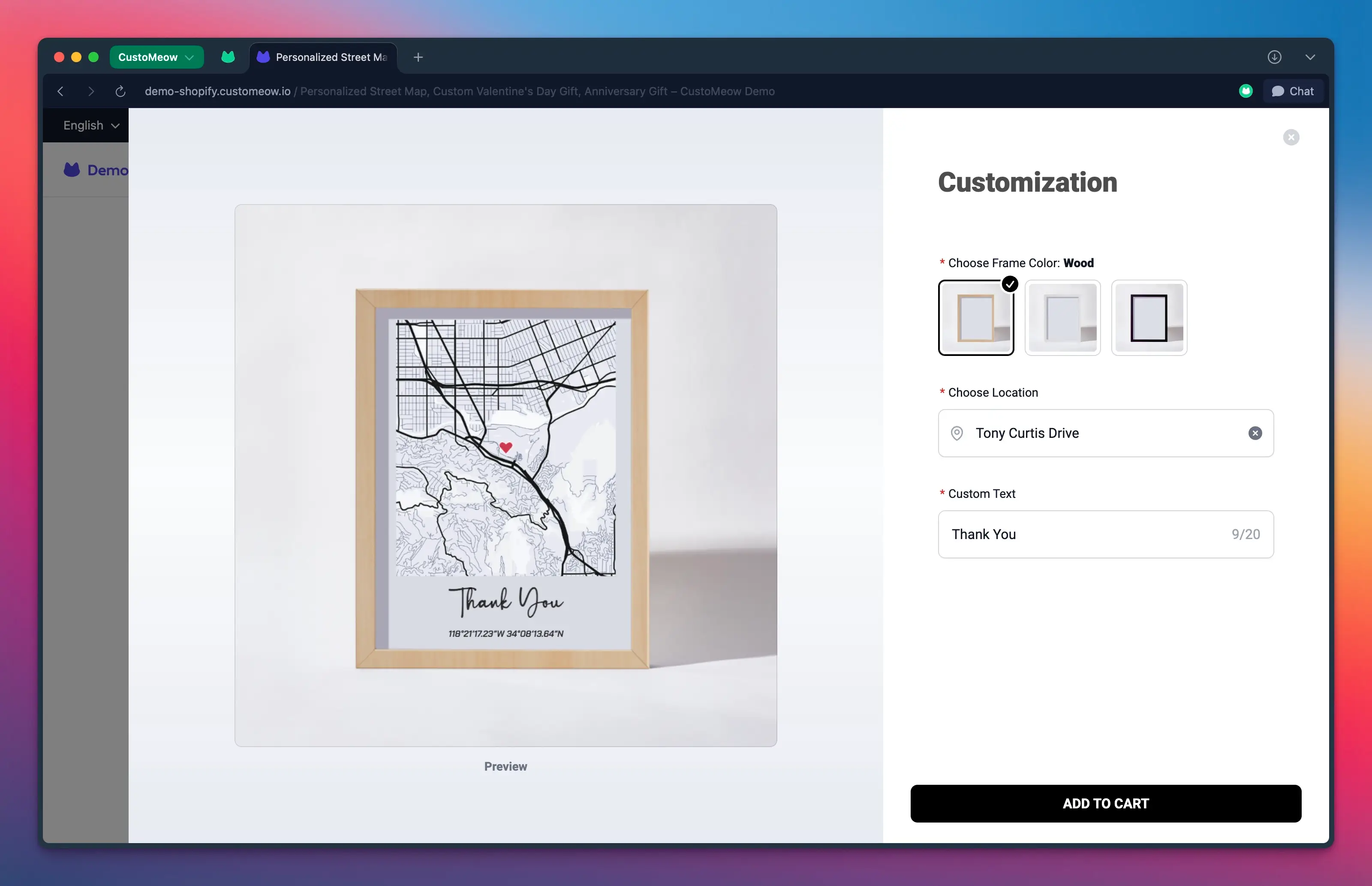Click the 9/20 character counter
The height and width of the screenshot is (886, 1372).
(1246, 534)
